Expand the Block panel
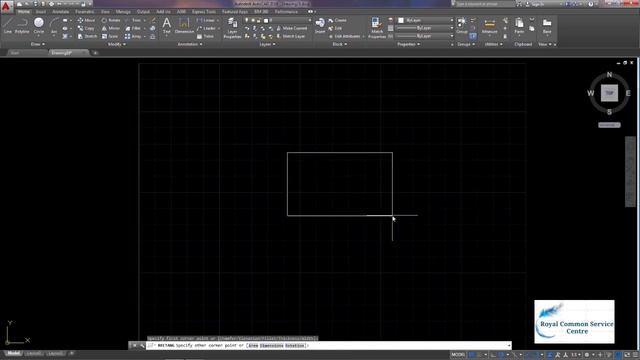Viewport: 640px width, 360px height. tap(340, 44)
